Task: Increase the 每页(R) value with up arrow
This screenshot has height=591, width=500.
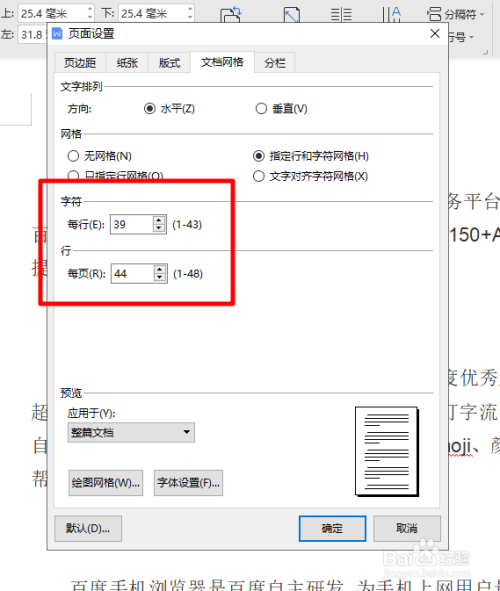Action: coord(160,269)
